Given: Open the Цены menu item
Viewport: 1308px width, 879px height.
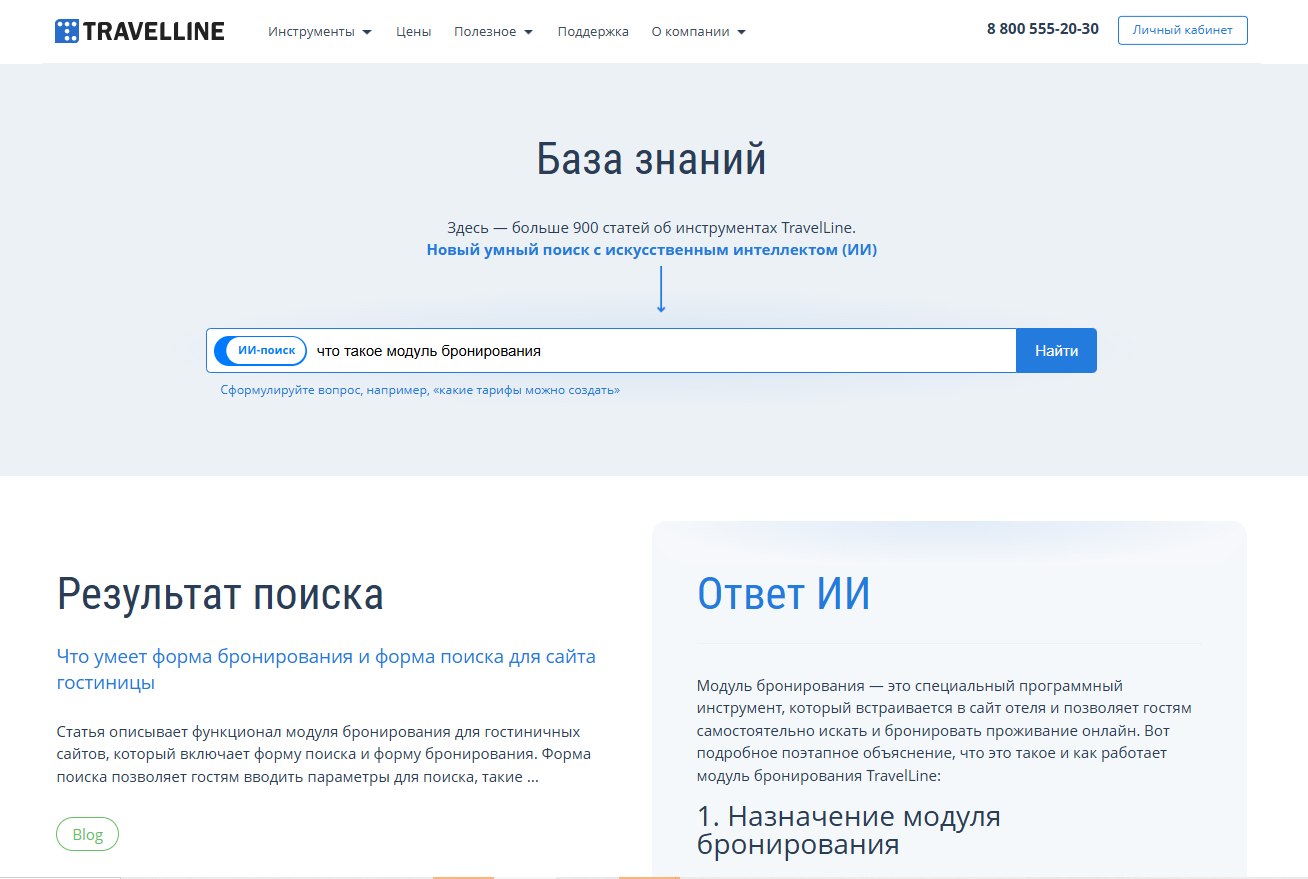Looking at the screenshot, I should (413, 31).
